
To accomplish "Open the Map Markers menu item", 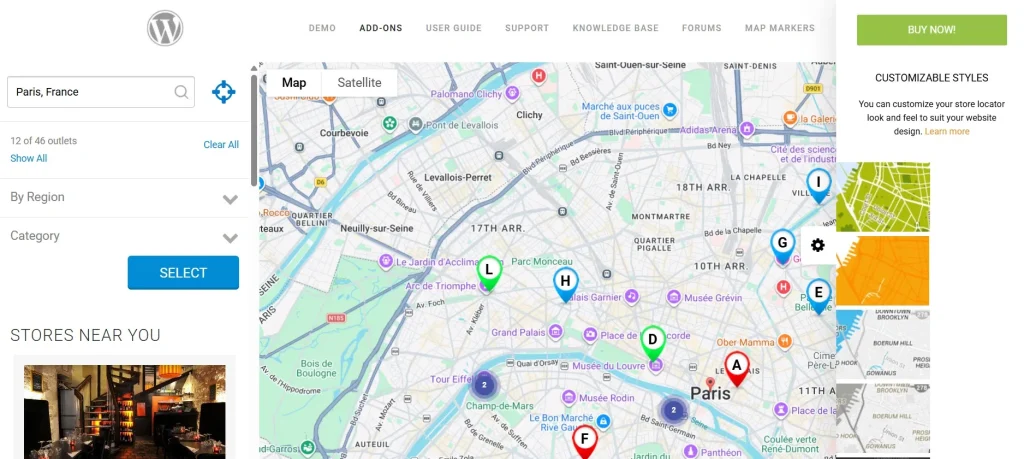I will (780, 28).
